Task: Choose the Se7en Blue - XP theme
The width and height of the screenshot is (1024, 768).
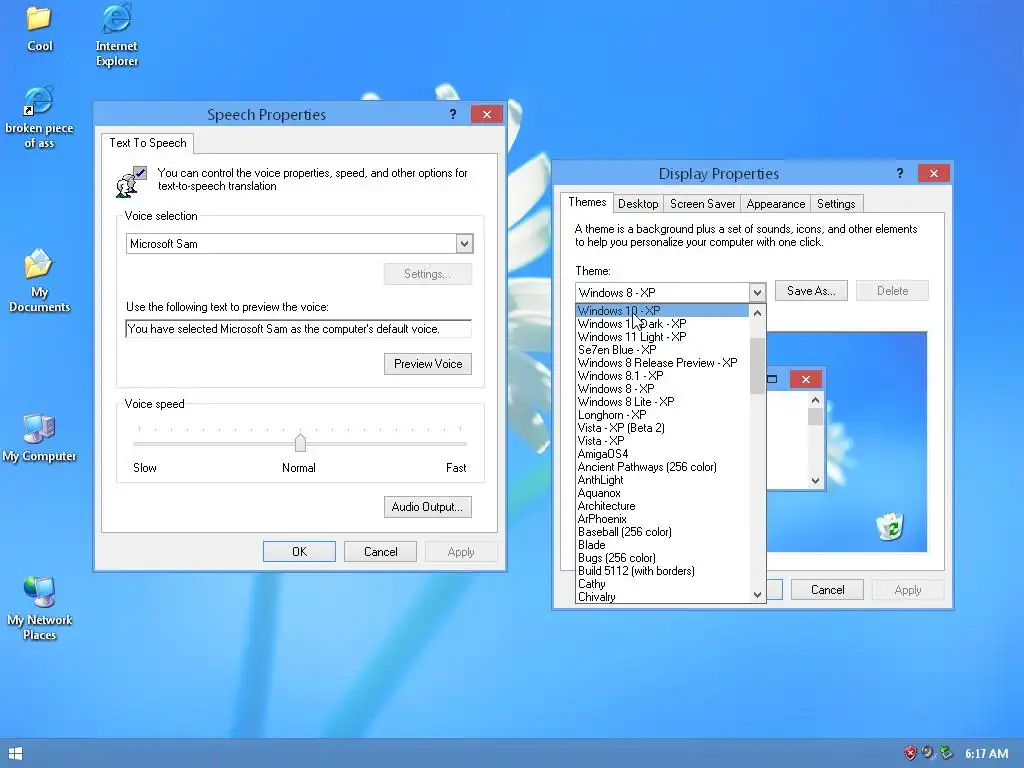Action: (662, 350)
